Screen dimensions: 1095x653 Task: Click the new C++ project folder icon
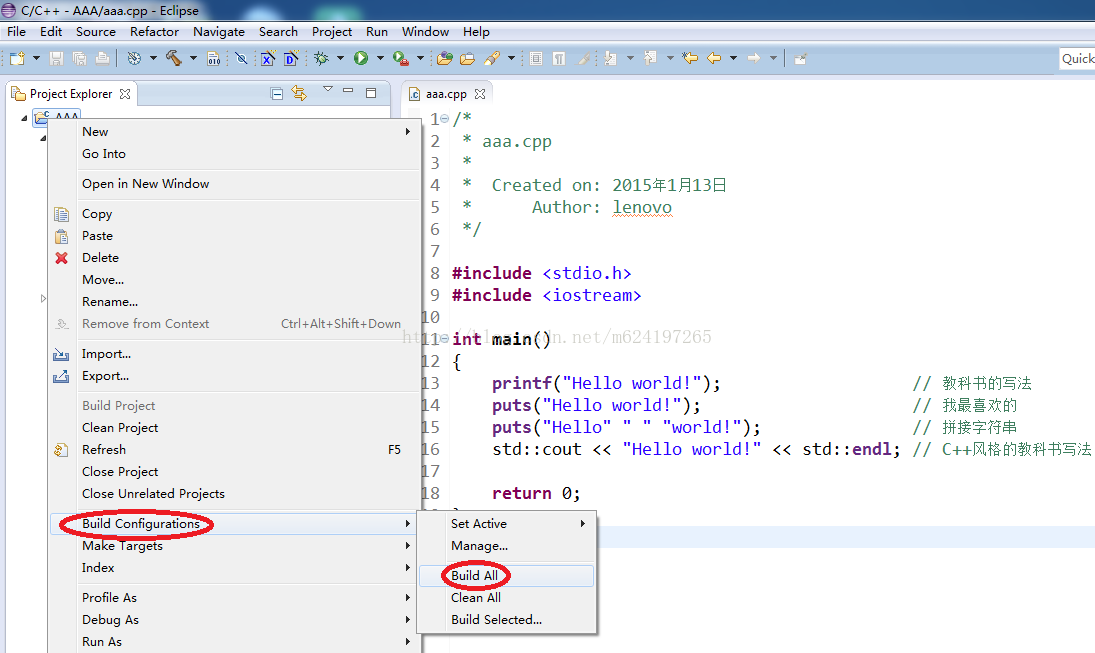444,59
